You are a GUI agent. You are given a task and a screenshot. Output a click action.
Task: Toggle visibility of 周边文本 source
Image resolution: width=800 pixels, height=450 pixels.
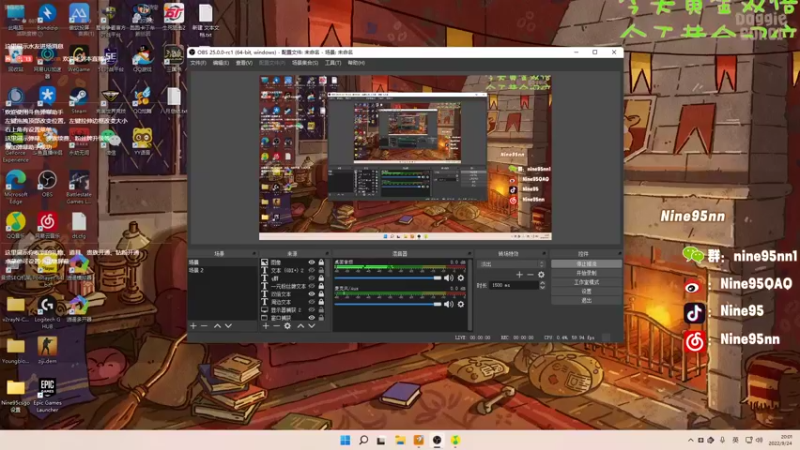(x=311, y=302)
